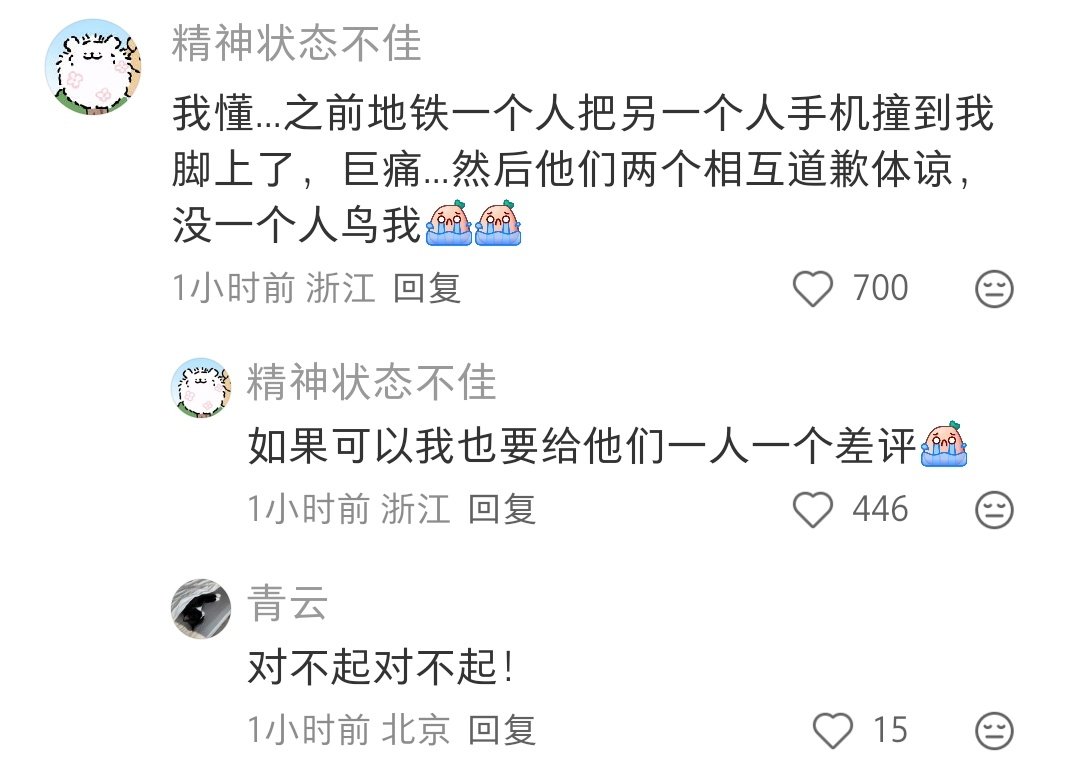
Task: Reply to the 差评 comment
Action: [x=501, y=510]
